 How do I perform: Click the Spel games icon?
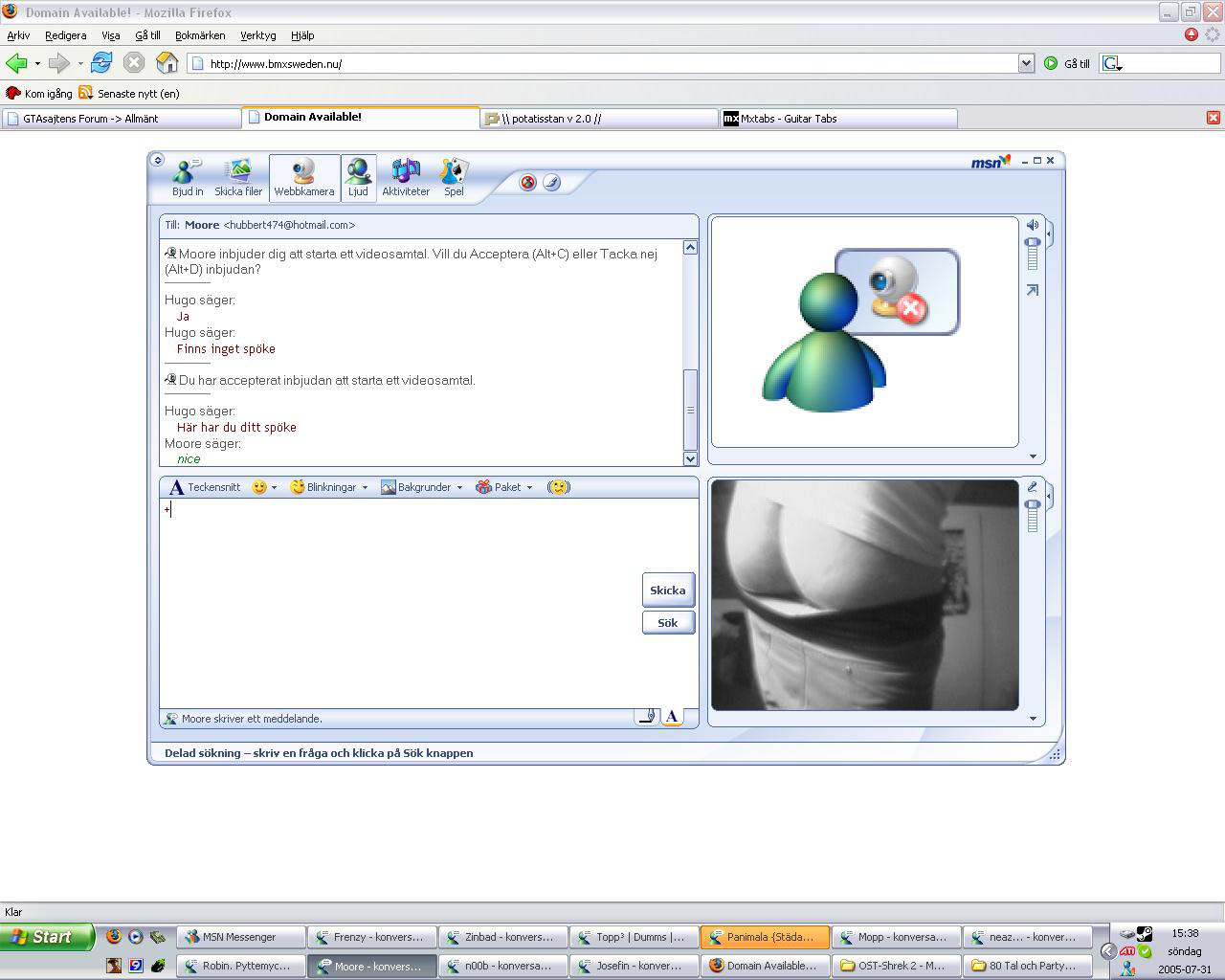[x=454, y=178]
